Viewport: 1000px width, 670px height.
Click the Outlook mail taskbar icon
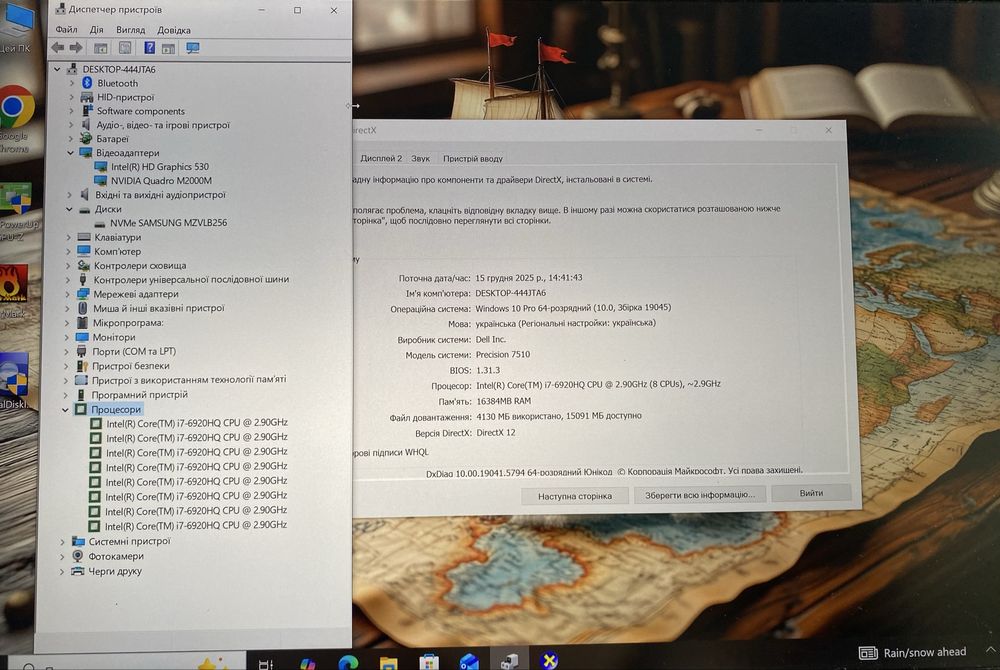pyautogui.click(x=469, y=662)
